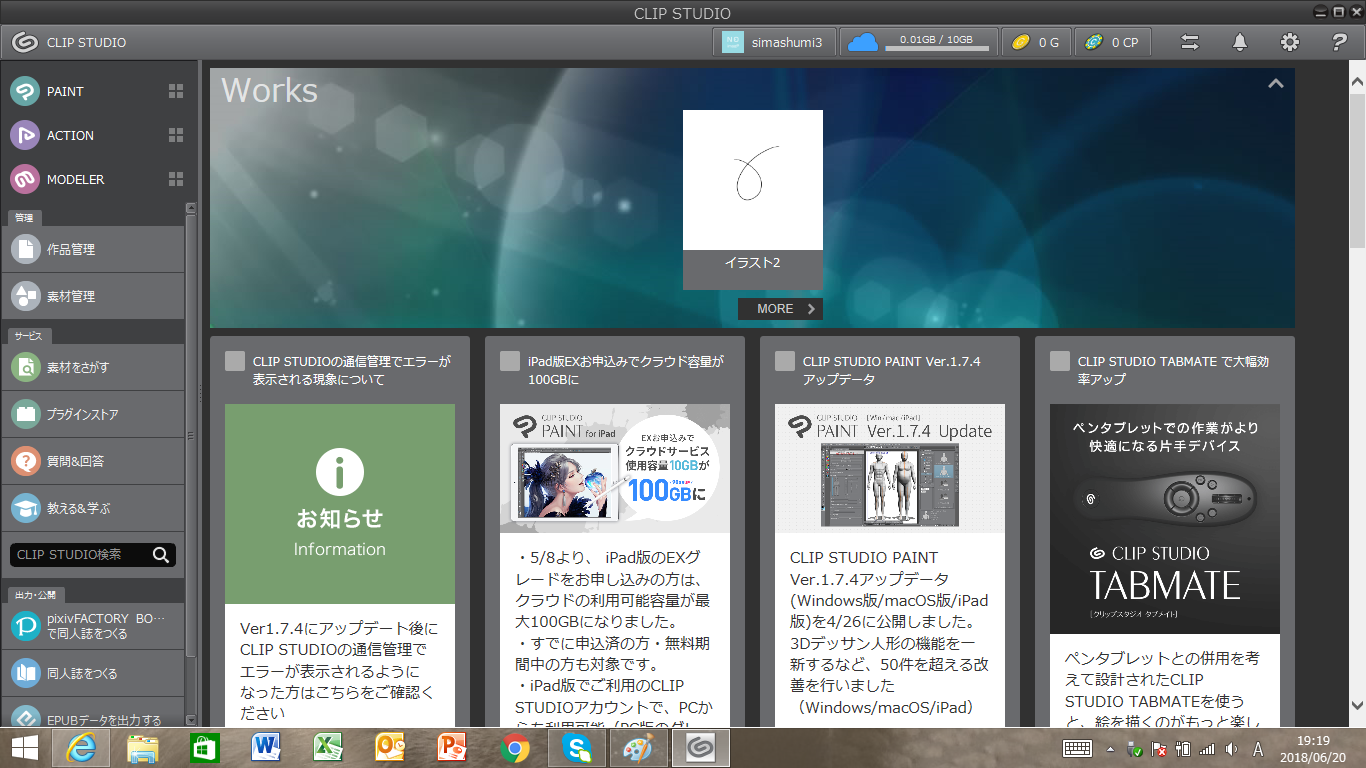The height and width of the screenshot is (768, 1366).
Task: Check the box for the iPad版EX news card
Action: pyautogui.click(x=510, y=361)
